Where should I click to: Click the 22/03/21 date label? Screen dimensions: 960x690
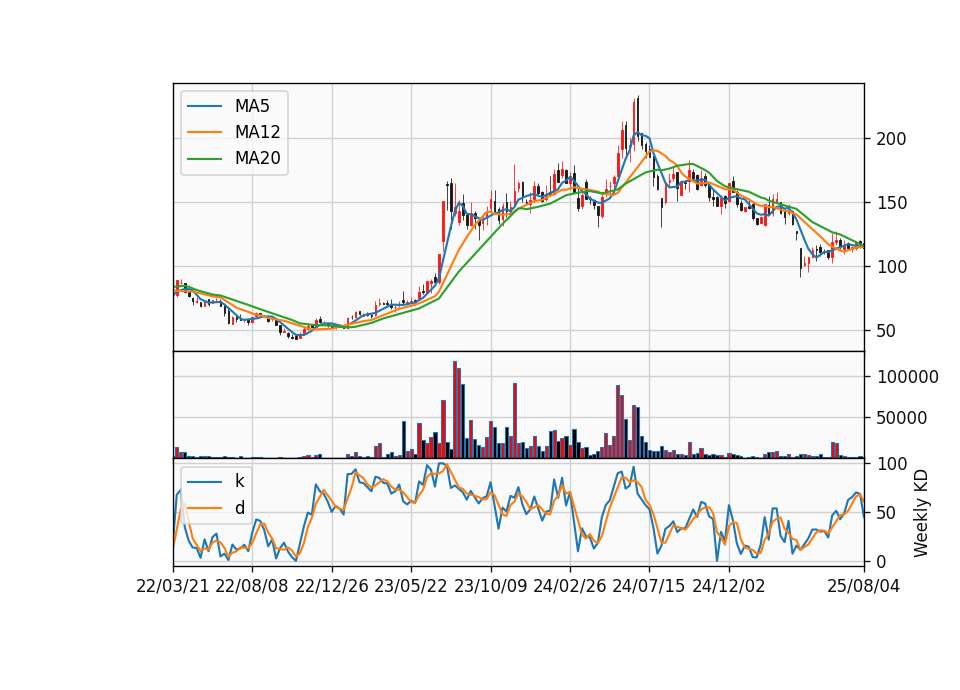[173, 586]
